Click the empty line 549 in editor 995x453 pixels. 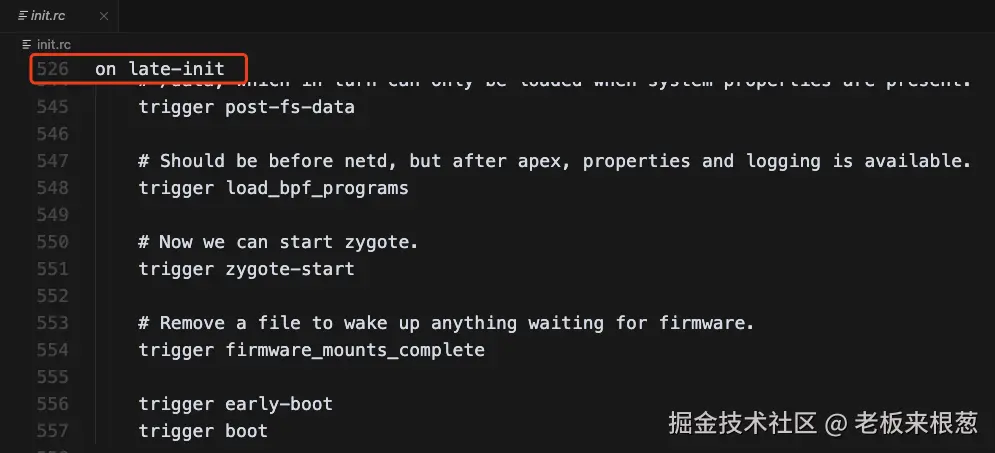400,215
